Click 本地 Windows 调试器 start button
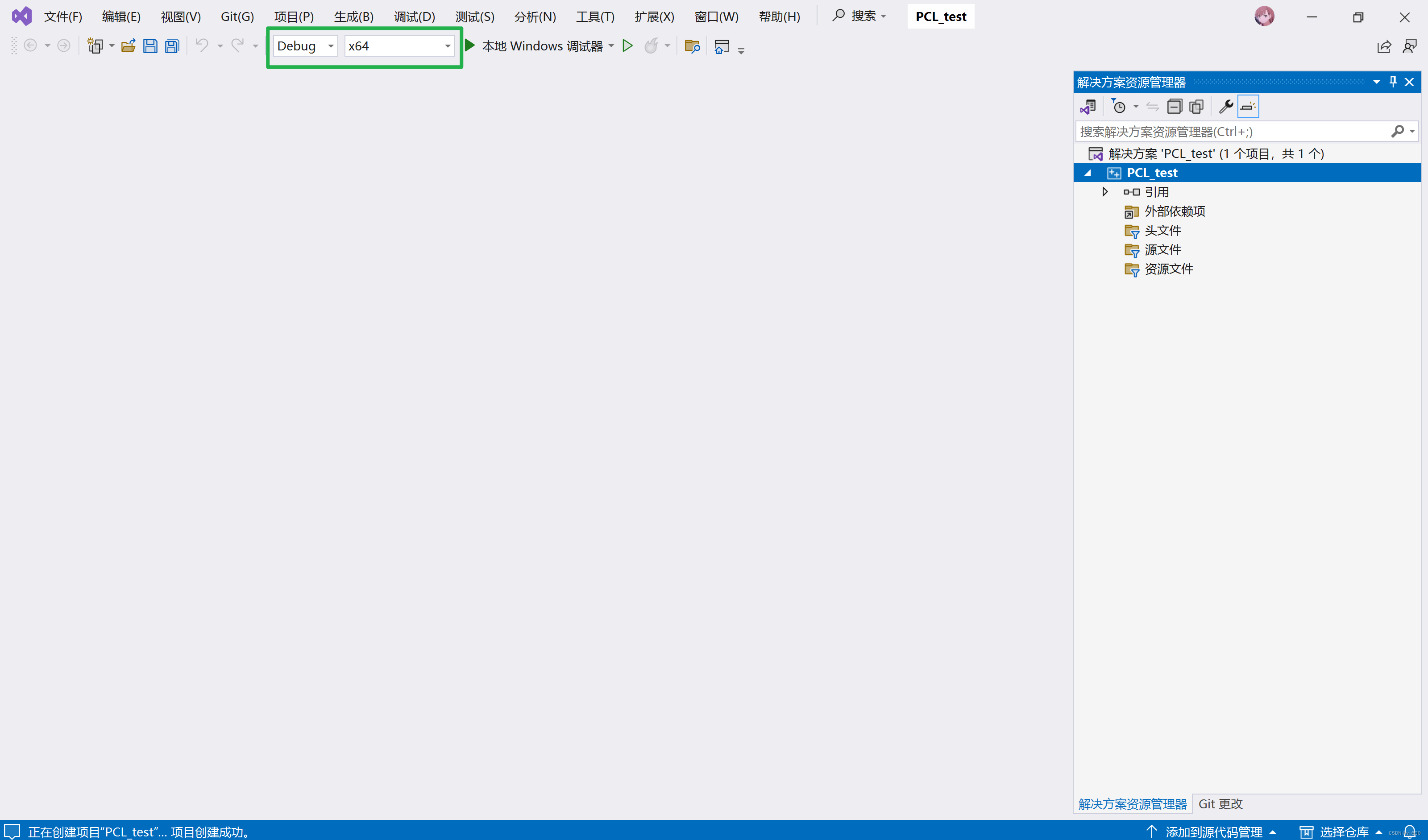Image resolution: width=1428 pixels, height=840 pixels. tap(535, 46)
